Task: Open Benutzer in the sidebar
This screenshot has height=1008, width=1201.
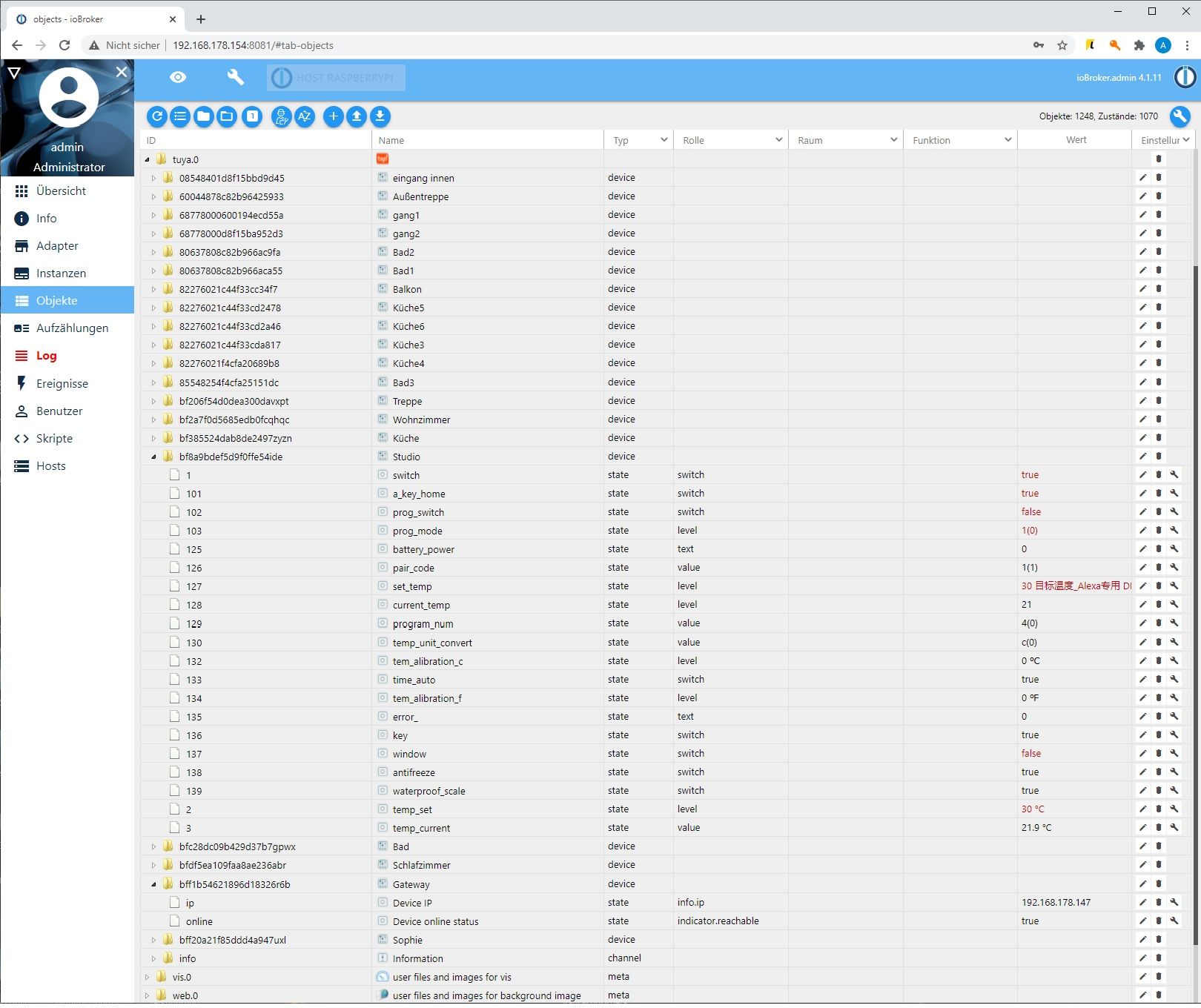Action: pos(67,411)
